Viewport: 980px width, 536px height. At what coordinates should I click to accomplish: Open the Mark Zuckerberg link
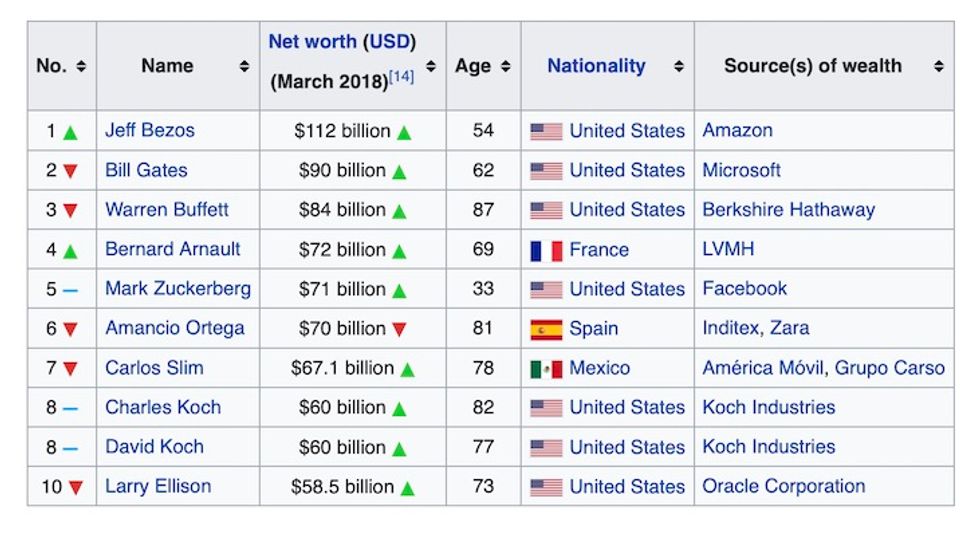[178, 288]
